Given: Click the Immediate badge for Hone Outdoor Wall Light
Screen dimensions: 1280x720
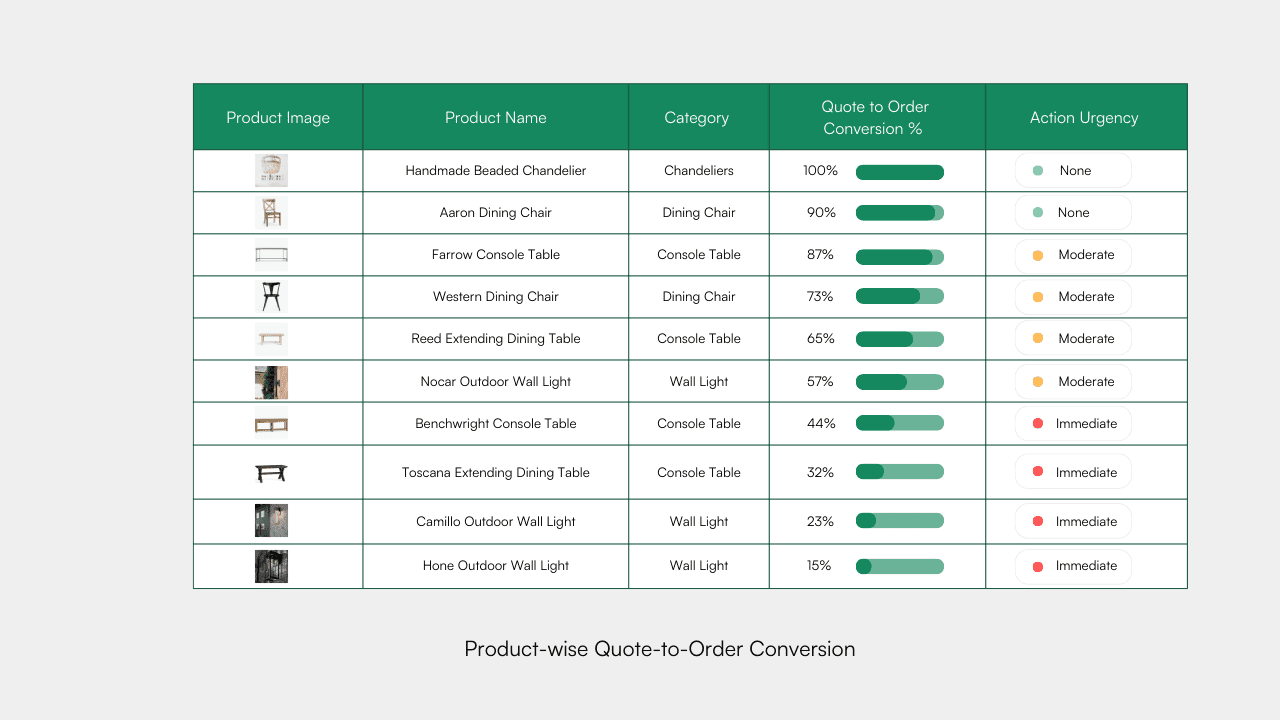Looking at the screenshot, I should (1073, 566).
